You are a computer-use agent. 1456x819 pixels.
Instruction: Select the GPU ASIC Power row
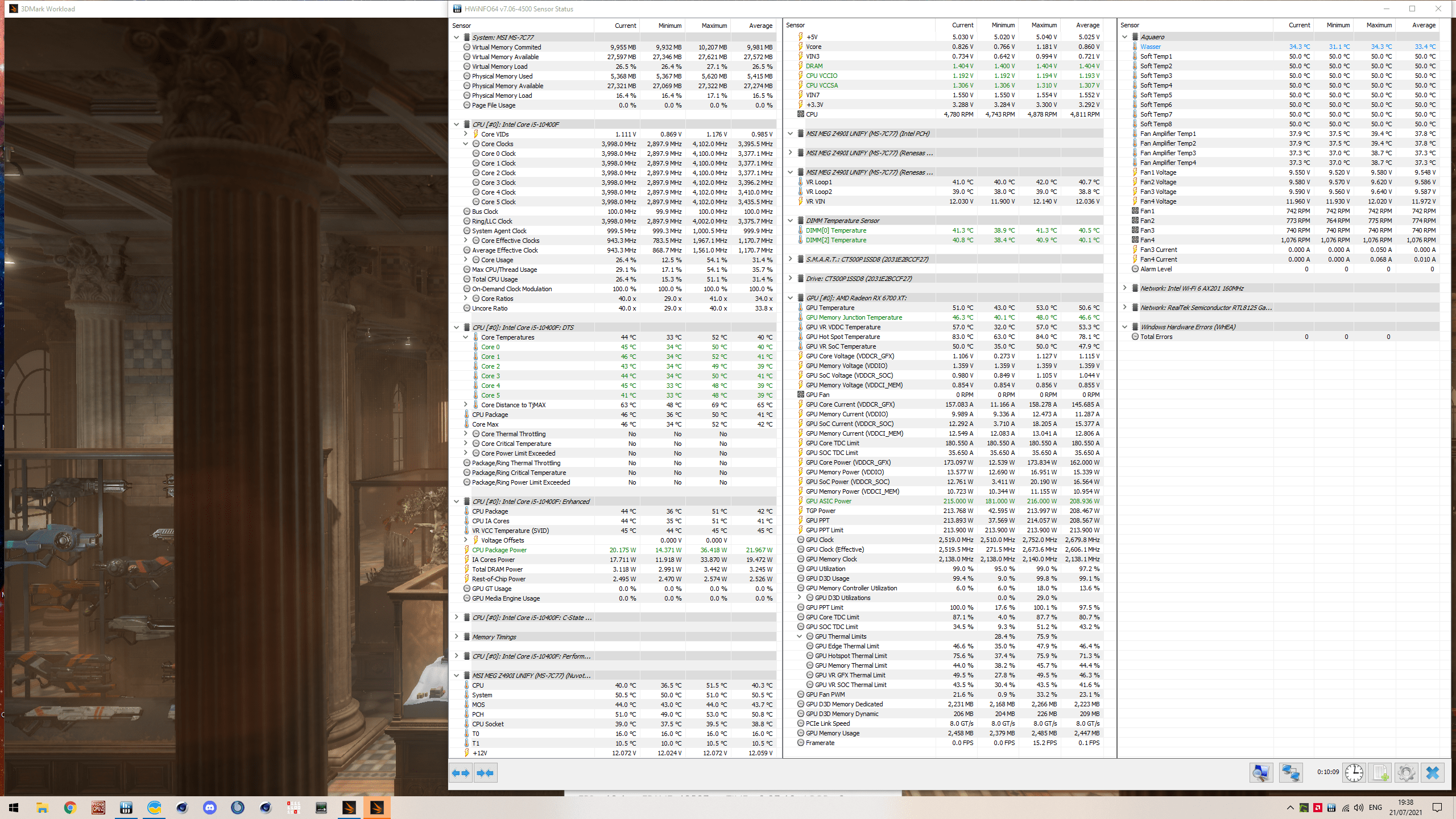[x=829, y=501]
